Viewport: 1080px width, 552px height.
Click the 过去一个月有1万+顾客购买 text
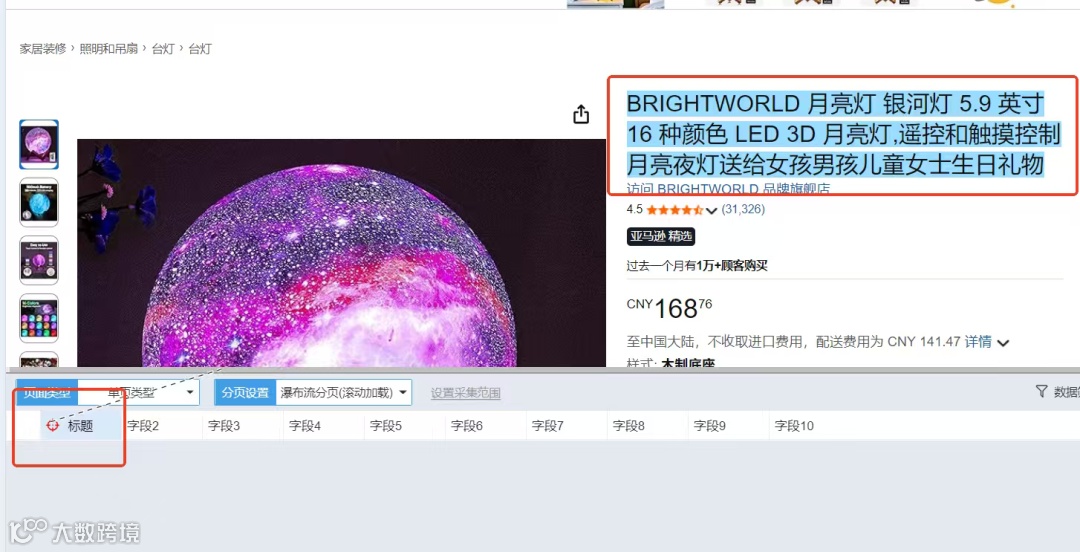click(696, 266)
